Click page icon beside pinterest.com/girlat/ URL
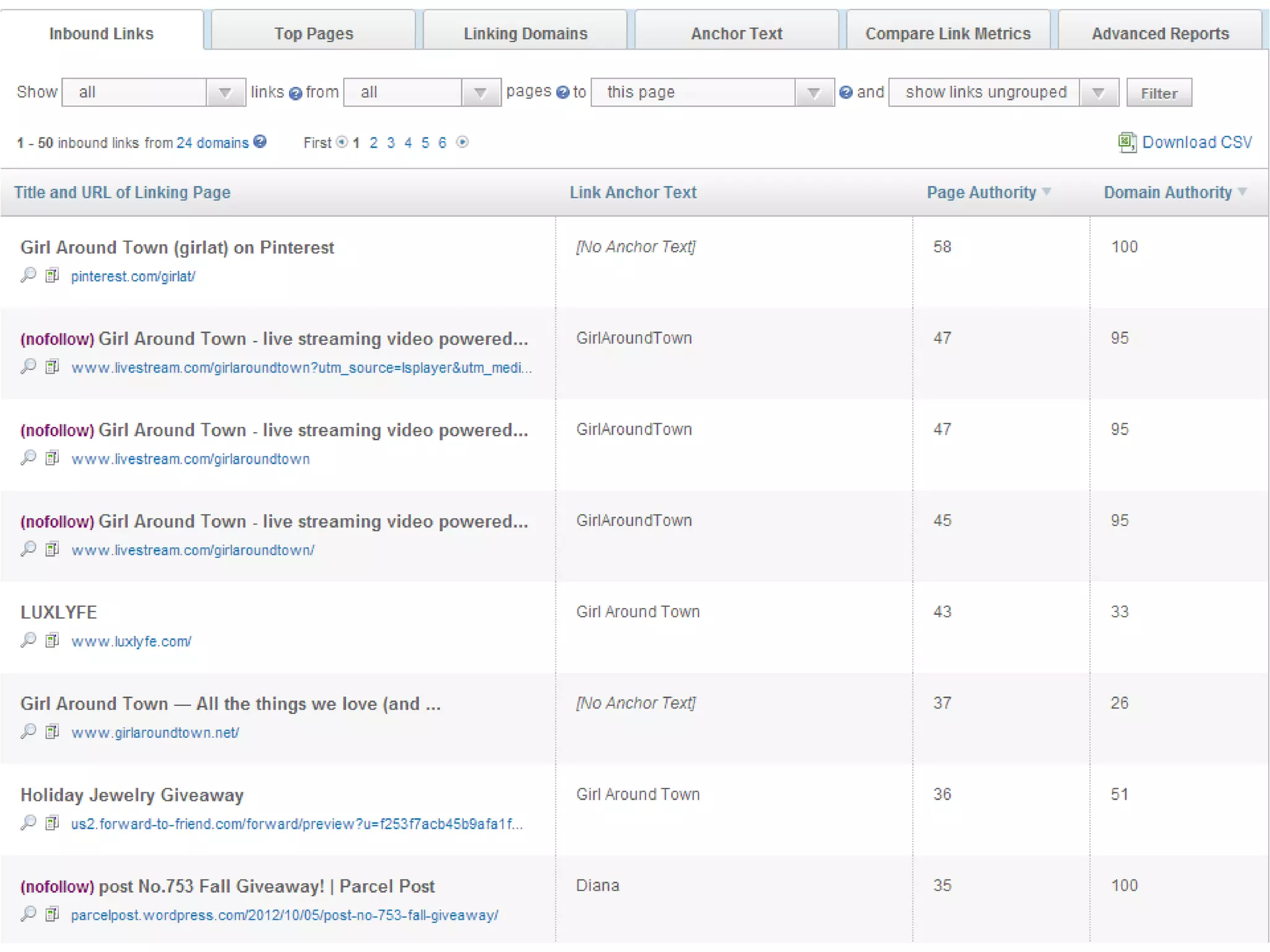The image size is (1270, 952). click(x=53, y=275)
